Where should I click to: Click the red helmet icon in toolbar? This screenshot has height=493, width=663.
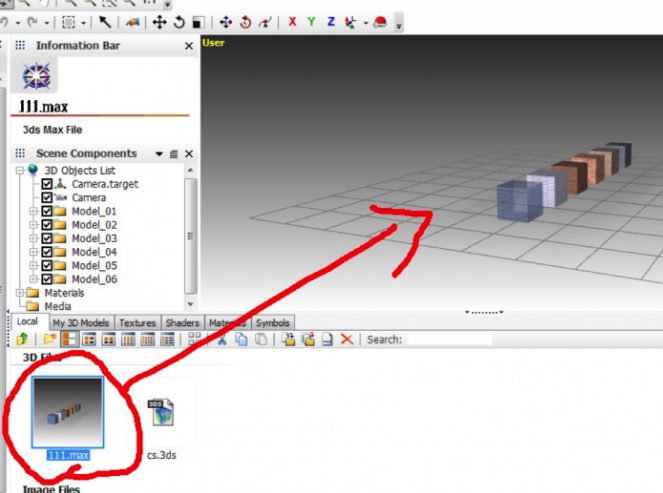pos(380,22)
